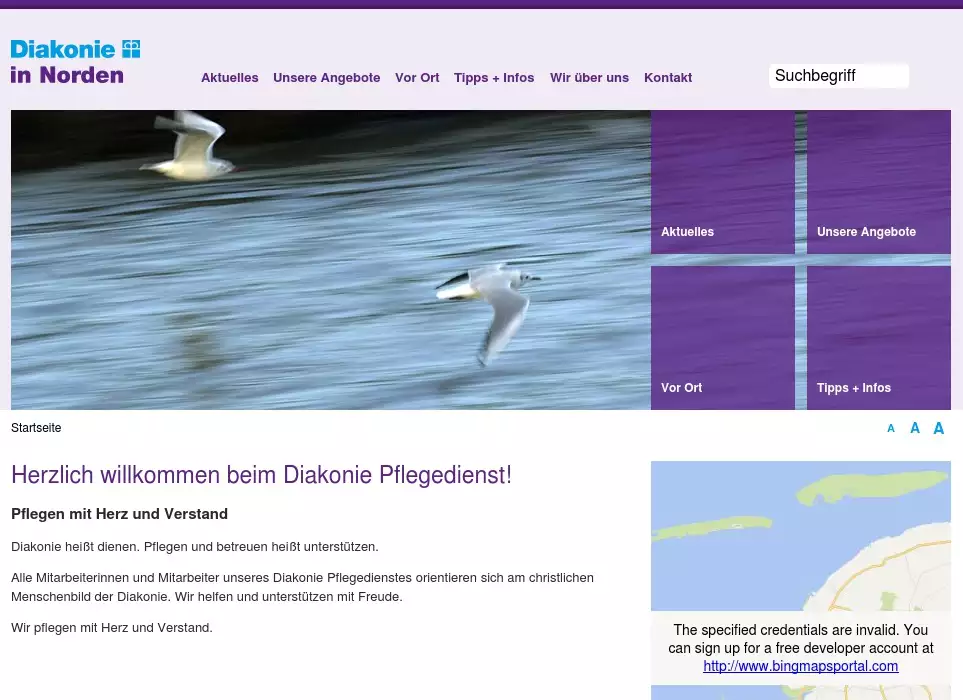Click the purple Aktuelles tile
Screen dimensions: 963x700
(722, 182)
